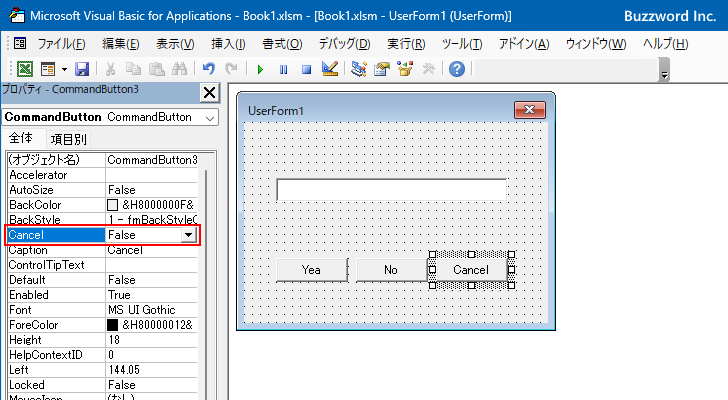Click the red close button of UserForm1
Screen dimensions: 728x400
click(x=529, y=110)
